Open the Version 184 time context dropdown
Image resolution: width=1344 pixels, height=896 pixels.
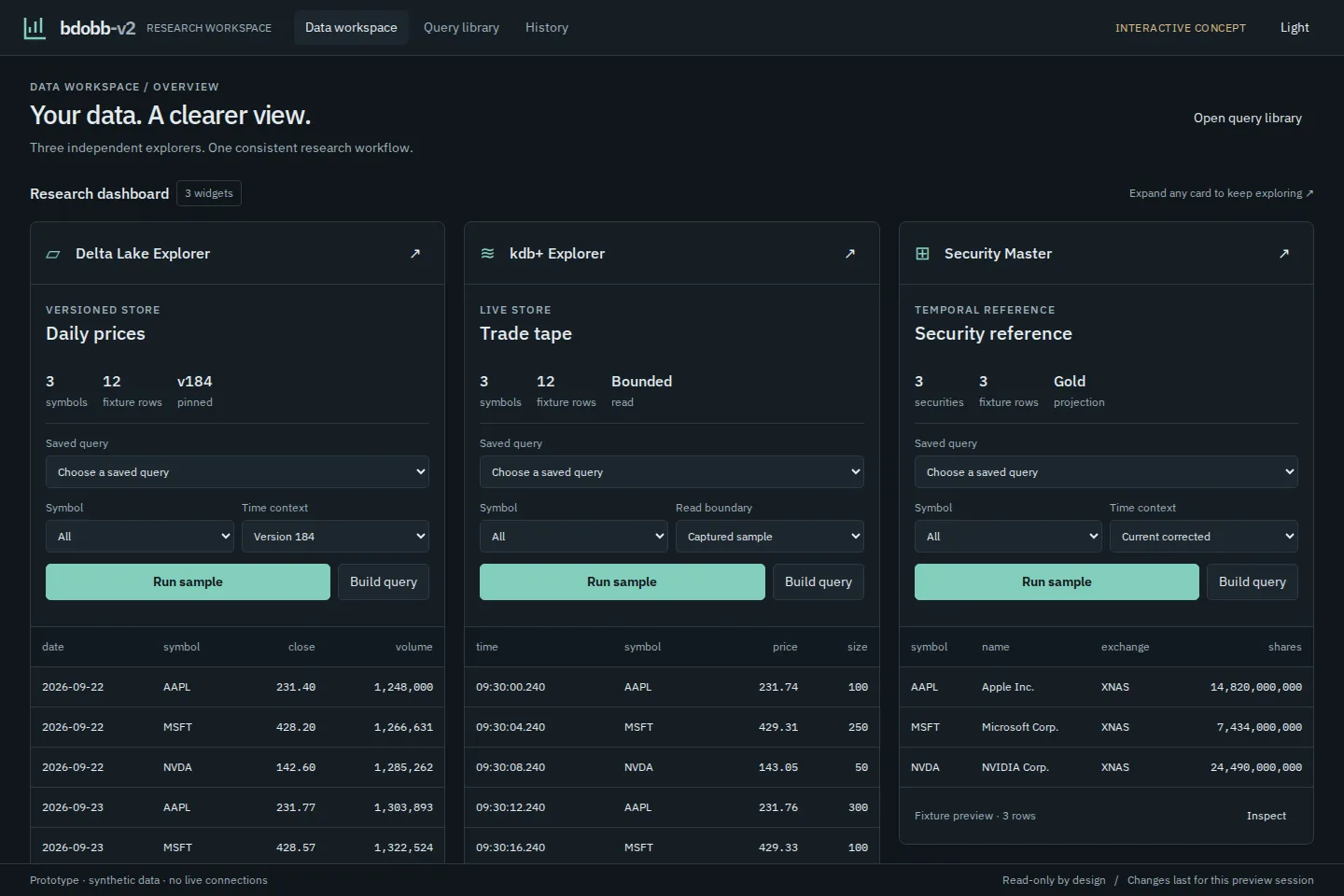335,537
